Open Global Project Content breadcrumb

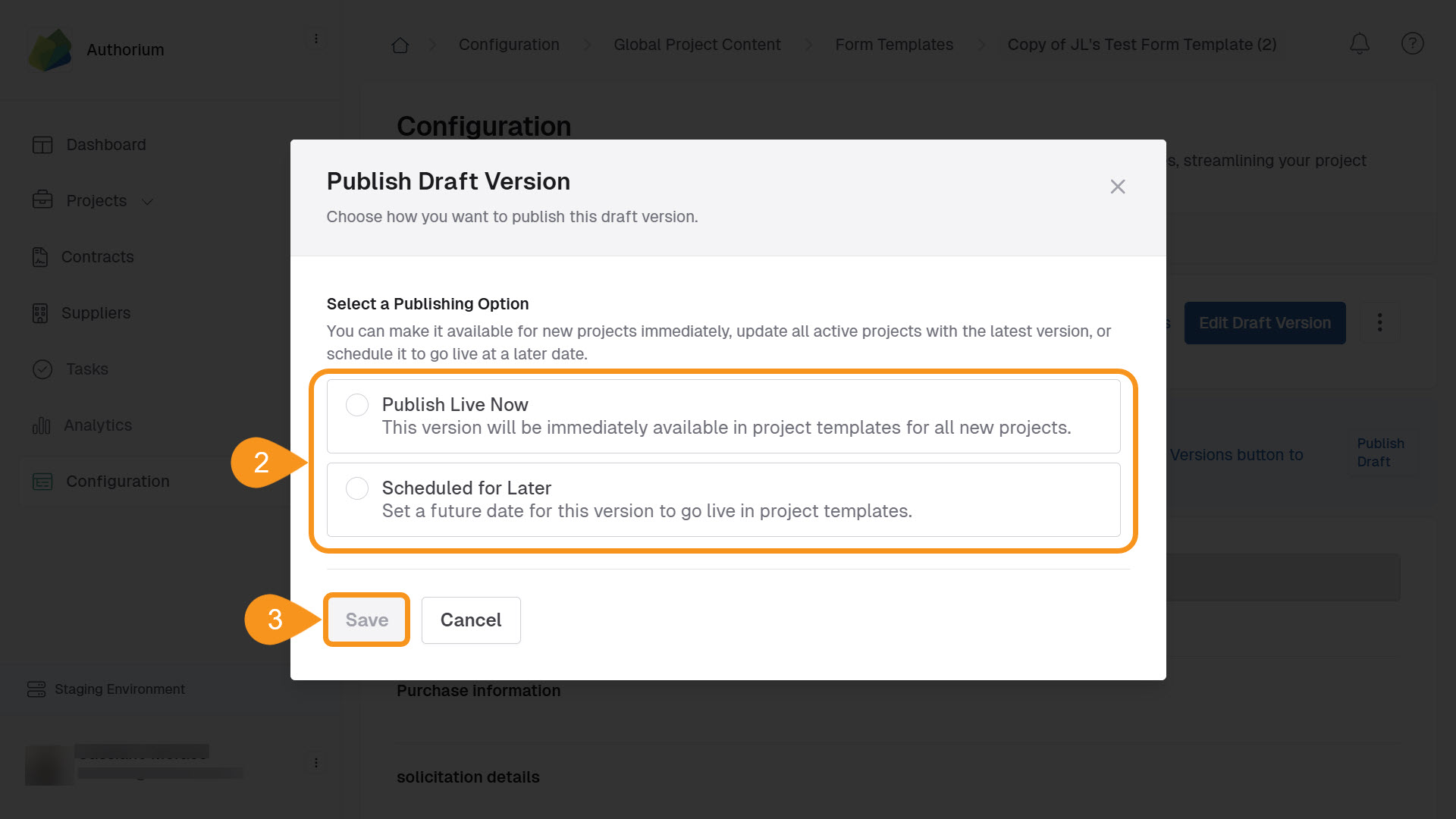tap(696, 45)
